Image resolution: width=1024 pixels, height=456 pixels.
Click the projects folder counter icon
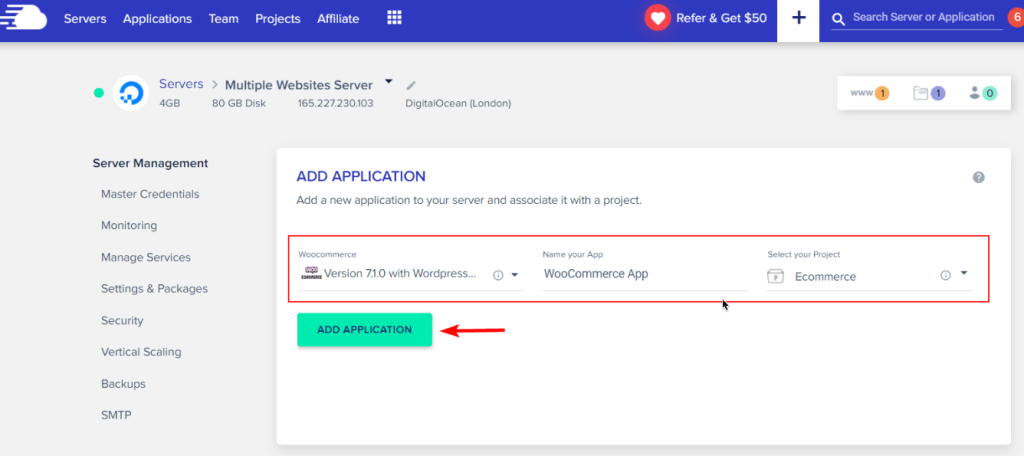(x=929, y=93)
